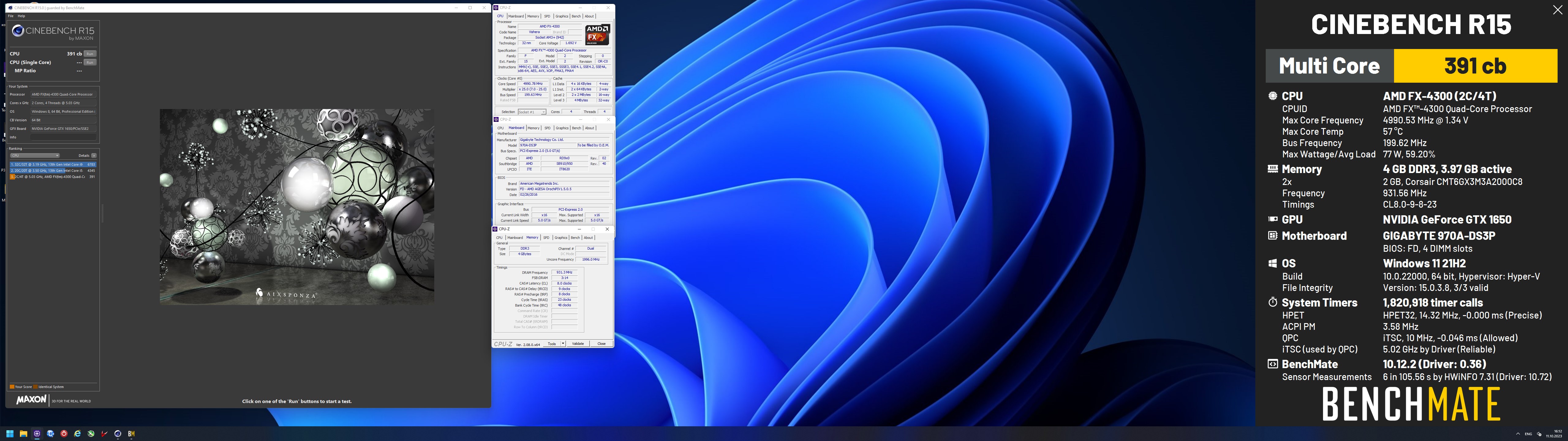Click the green orb taskbar icon
This screenshot has width=1568, height=441.
coord(91,434)
